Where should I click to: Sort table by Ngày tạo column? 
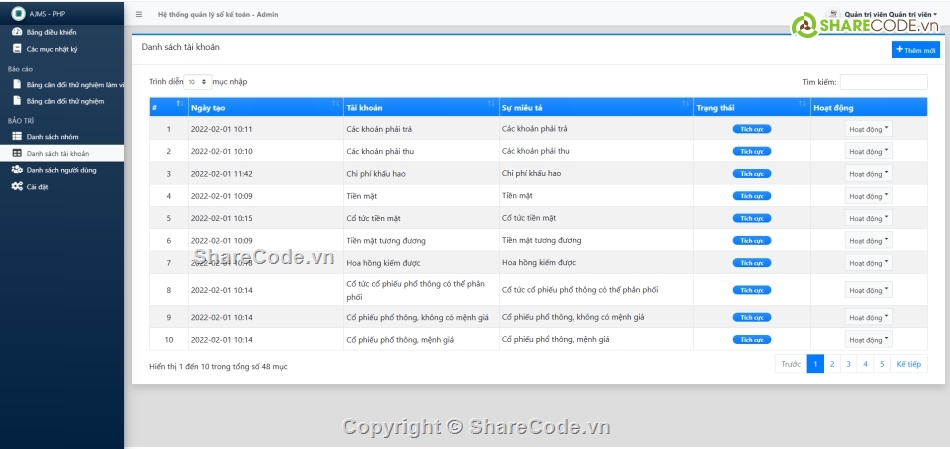click(x=264, y=107)
